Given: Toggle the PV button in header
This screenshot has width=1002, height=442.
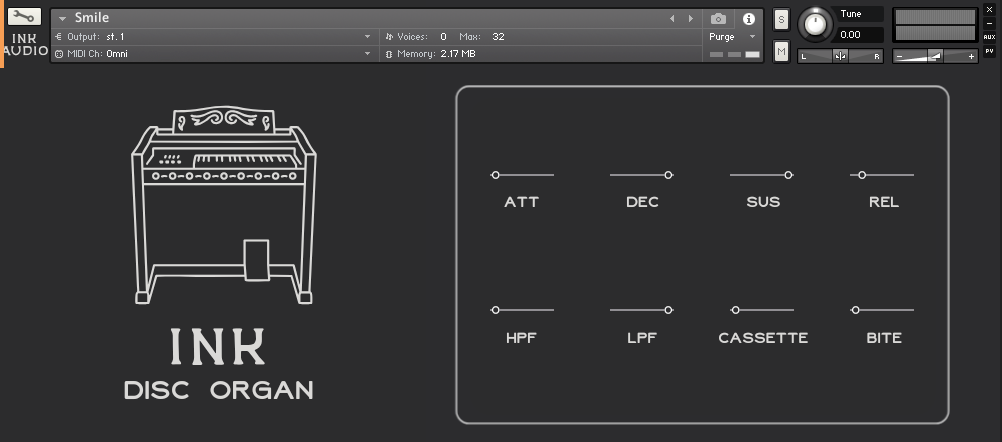Looking at the screenshot, I should 989,50.
